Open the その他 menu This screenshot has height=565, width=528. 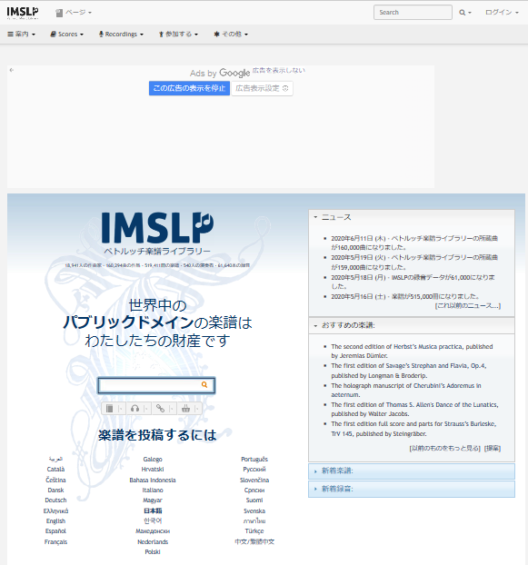(231, 34)
